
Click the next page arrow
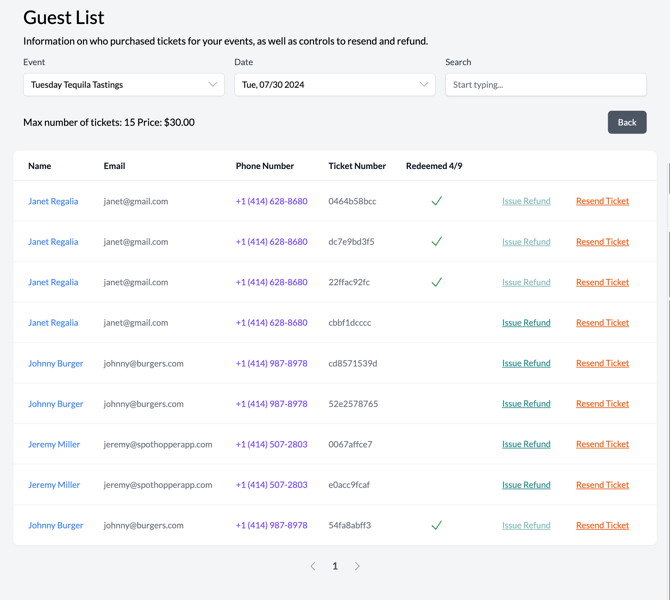[x=357, y=566]
